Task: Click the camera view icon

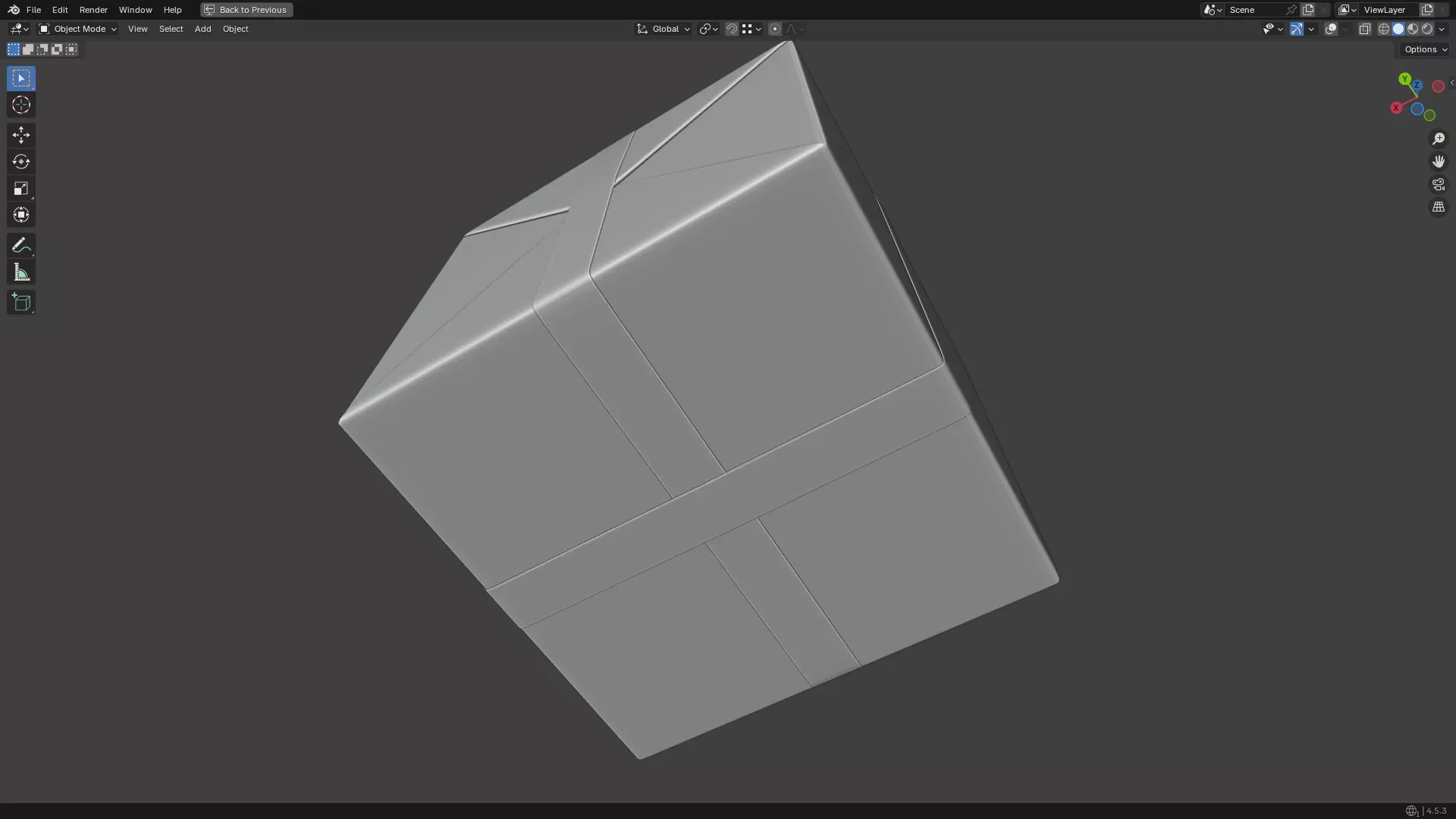Action: point(1438,184)
